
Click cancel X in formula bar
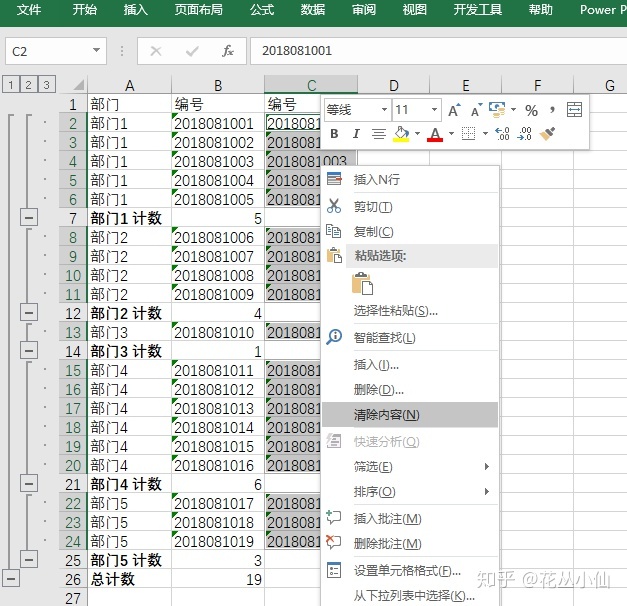[156, 51]
